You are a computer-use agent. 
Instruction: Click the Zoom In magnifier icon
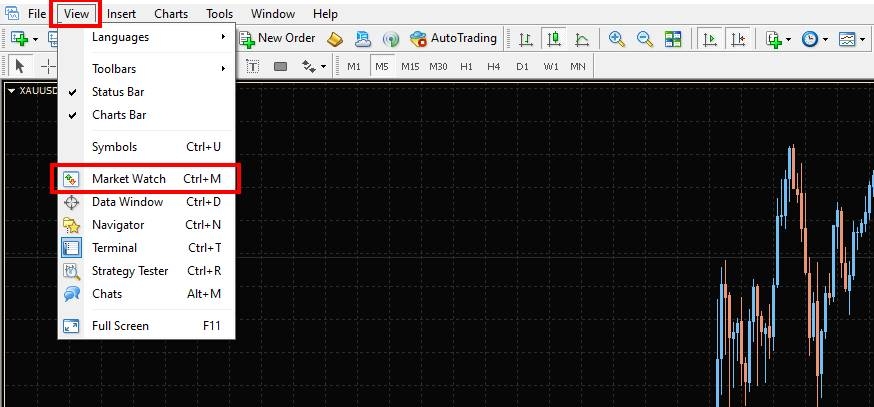[617, 39]
